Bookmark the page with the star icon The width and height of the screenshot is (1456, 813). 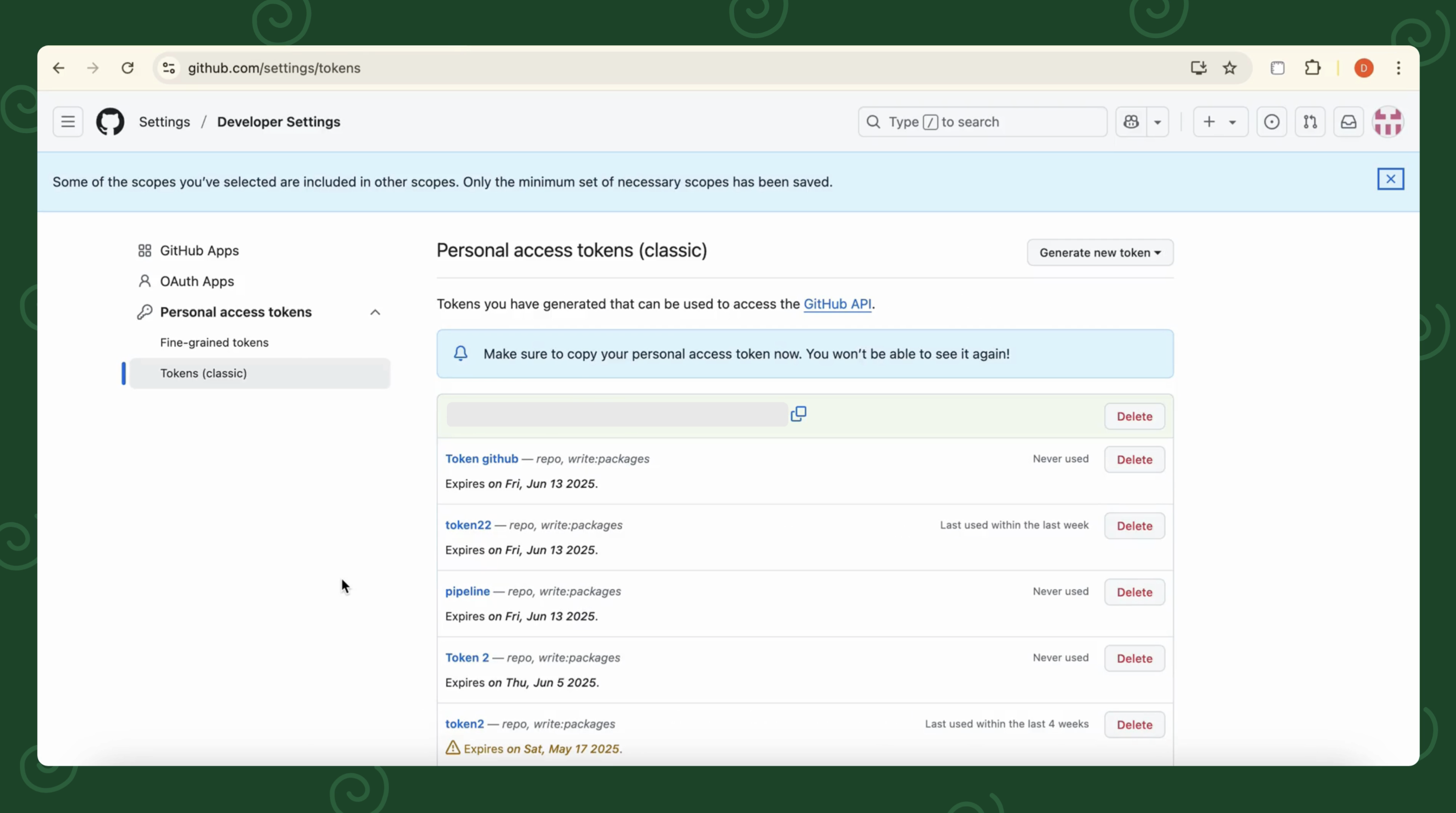[1230, 68]
